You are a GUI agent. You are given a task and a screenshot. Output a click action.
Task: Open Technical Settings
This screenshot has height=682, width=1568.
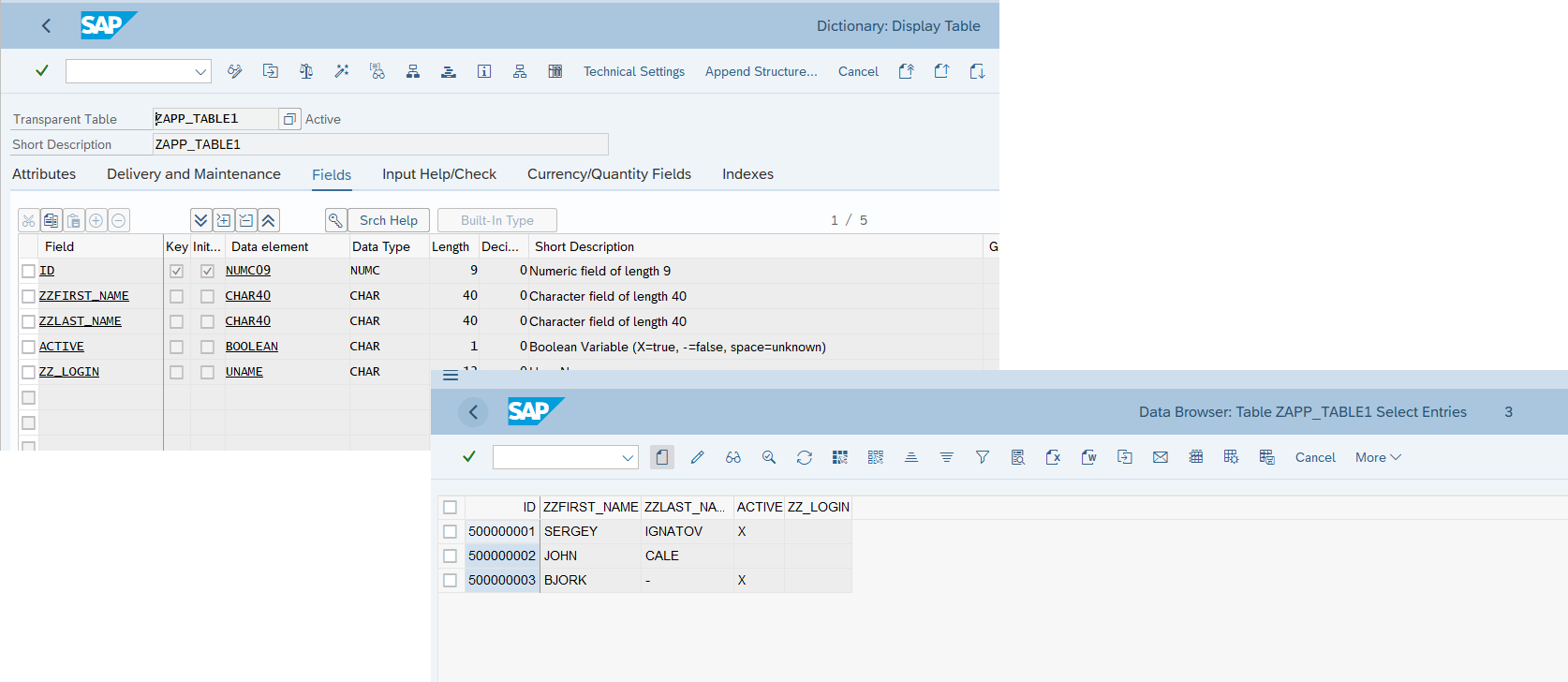click(x=634, y=71)
